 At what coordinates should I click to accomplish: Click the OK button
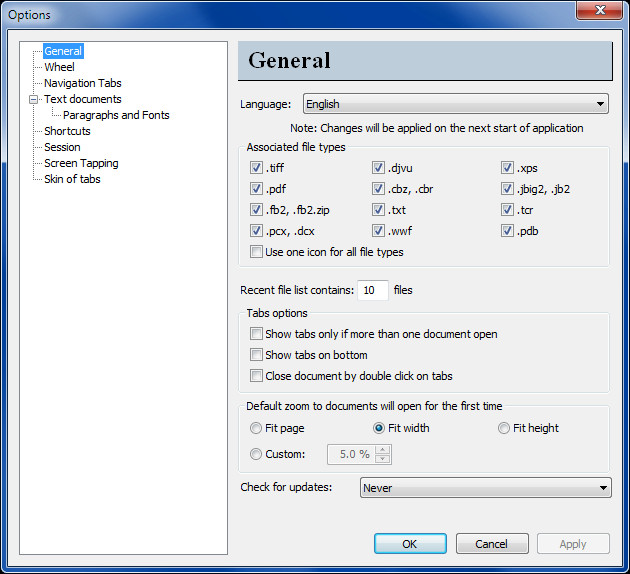click(410, 544)
